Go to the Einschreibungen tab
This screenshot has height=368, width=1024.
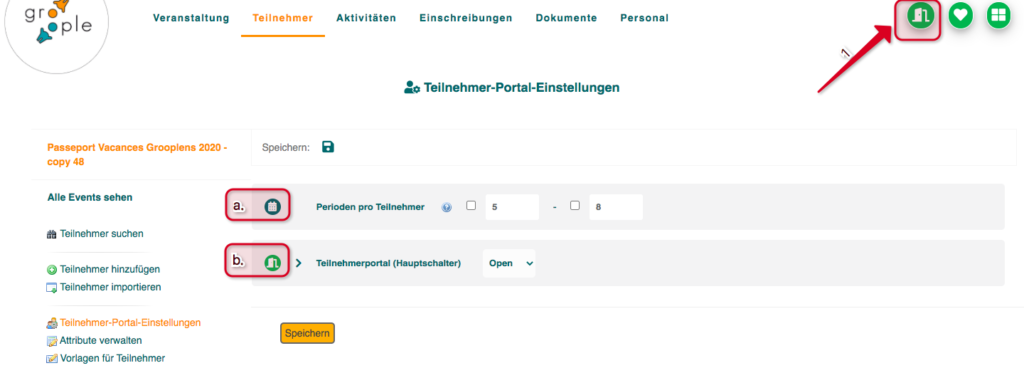pos(466,18)
